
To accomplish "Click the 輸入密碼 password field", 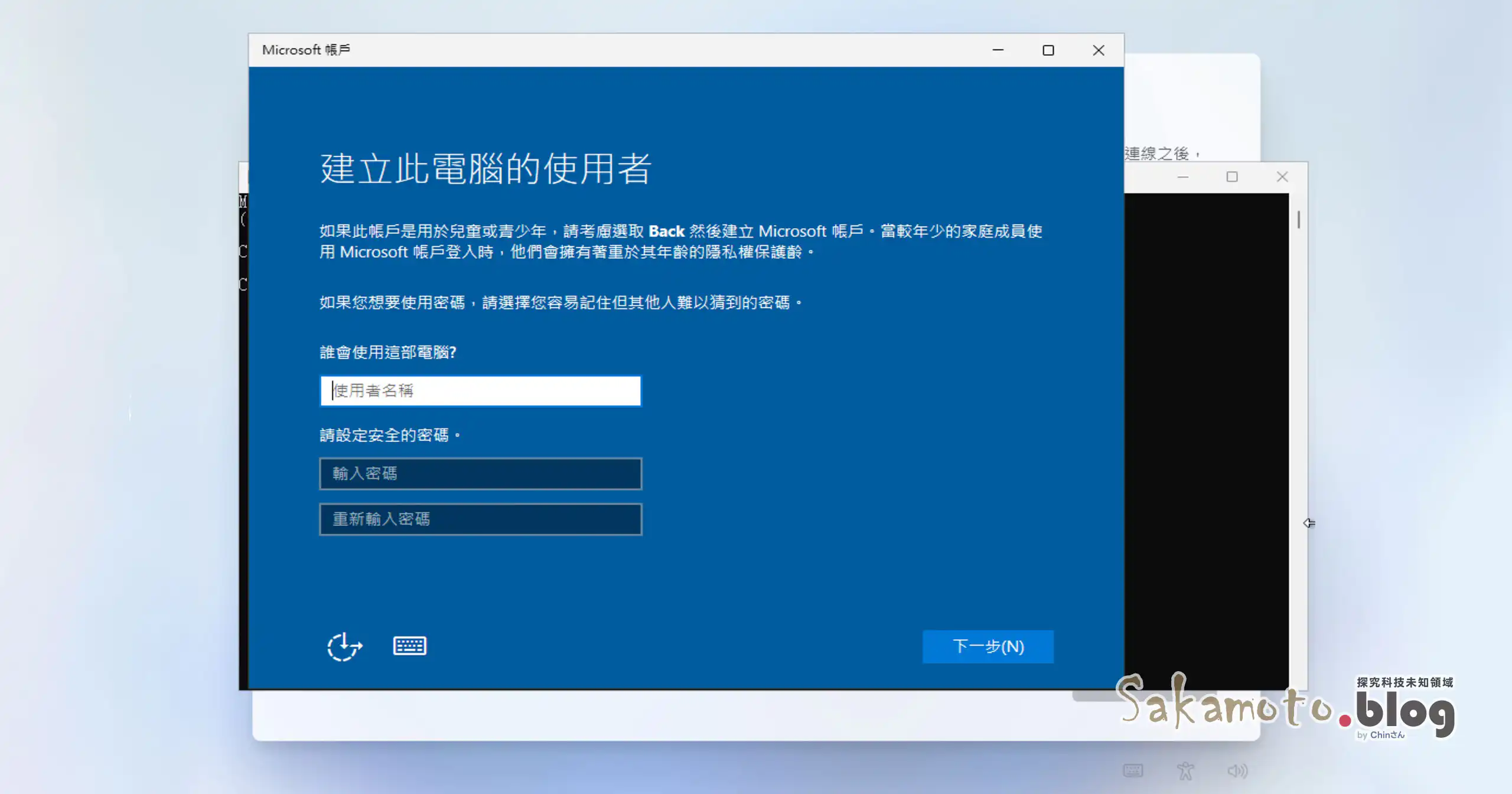I will tap(480, 473).
